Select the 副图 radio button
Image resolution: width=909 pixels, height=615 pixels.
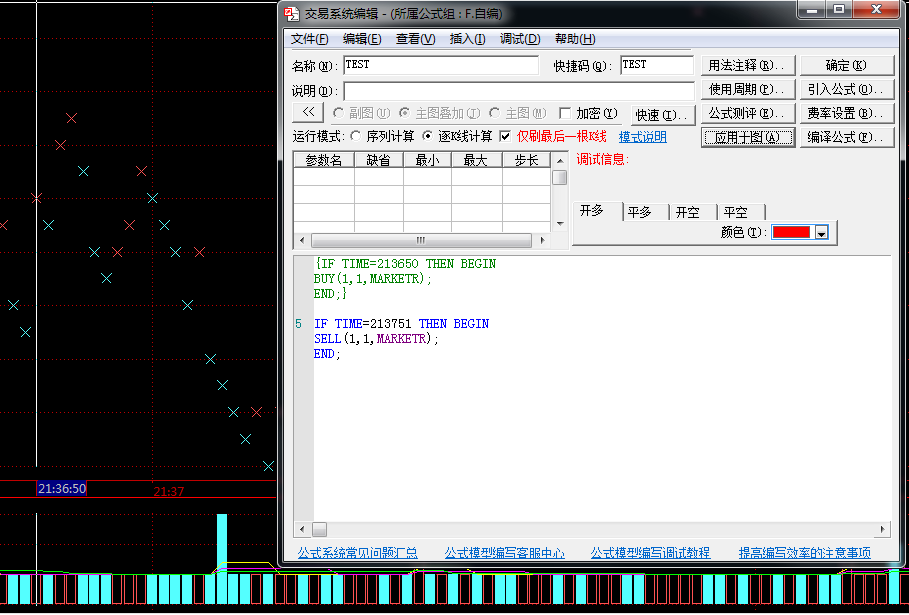[x=339, y=112]
